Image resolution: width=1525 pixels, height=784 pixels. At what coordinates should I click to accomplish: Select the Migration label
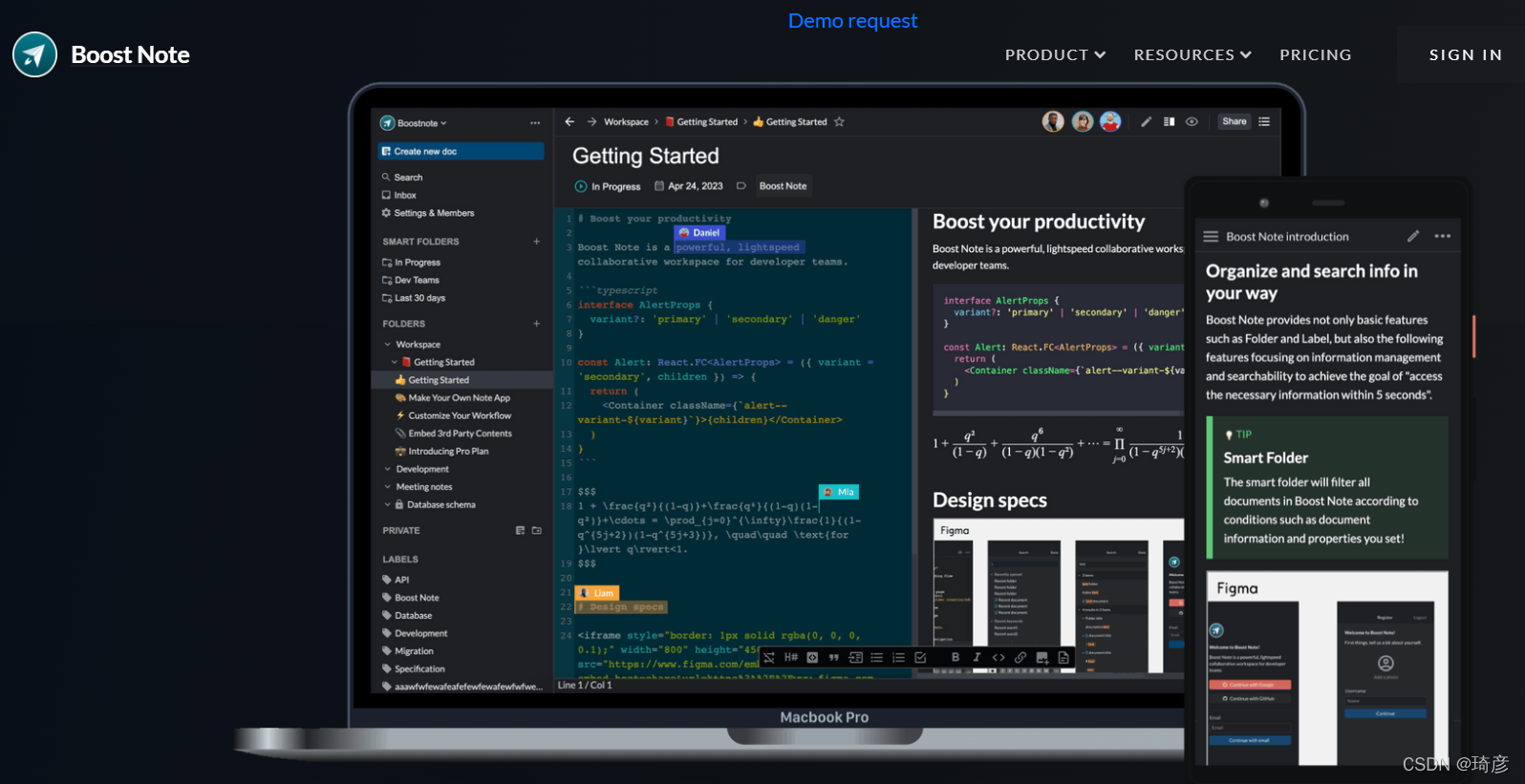pyautogui.click(x=408, y=651)
